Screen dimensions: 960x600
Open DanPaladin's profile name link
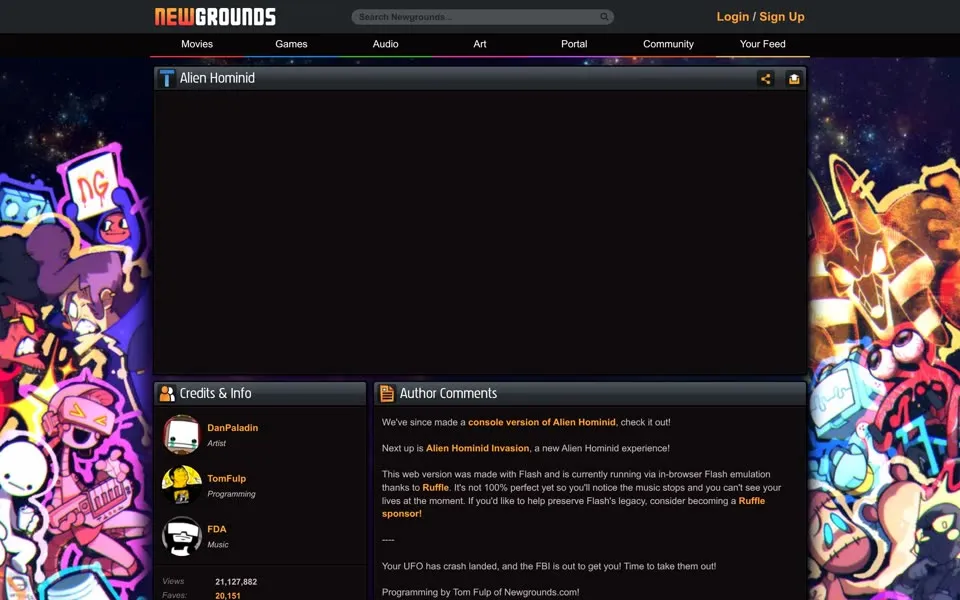[x=233, y=428]
